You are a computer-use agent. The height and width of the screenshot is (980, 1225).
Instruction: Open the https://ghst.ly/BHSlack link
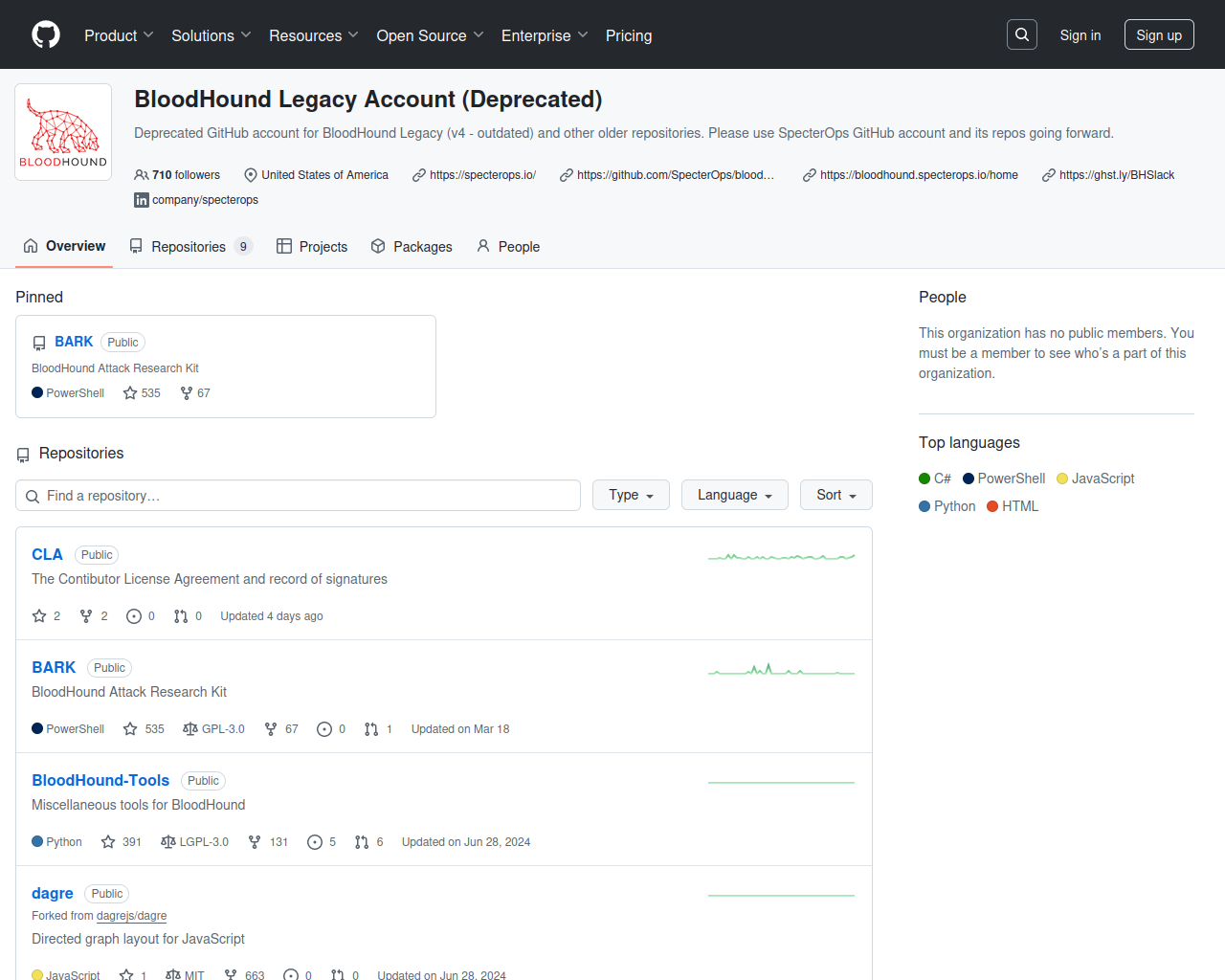1117,175
